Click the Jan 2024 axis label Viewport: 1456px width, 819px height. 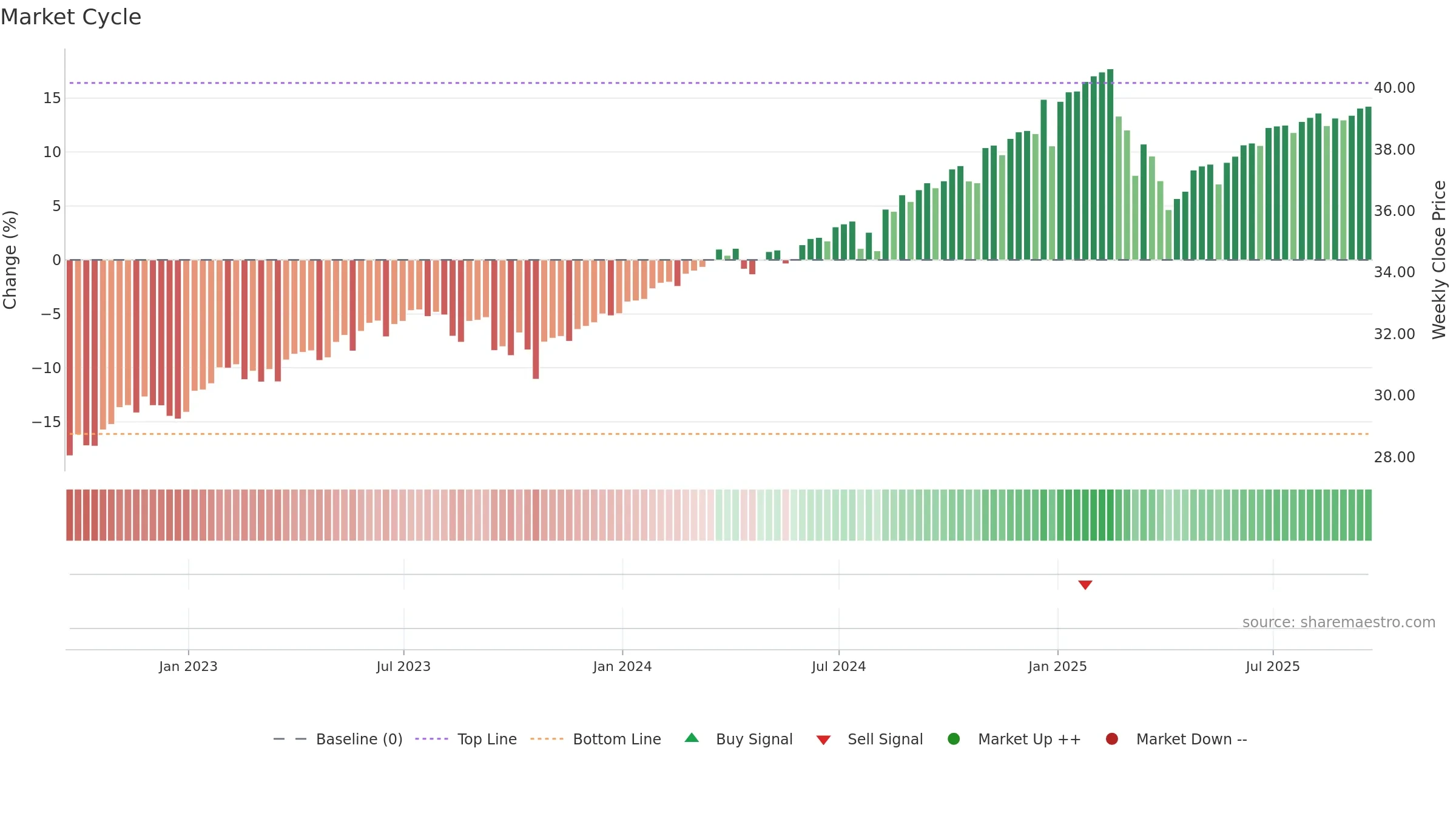(622, 666)
